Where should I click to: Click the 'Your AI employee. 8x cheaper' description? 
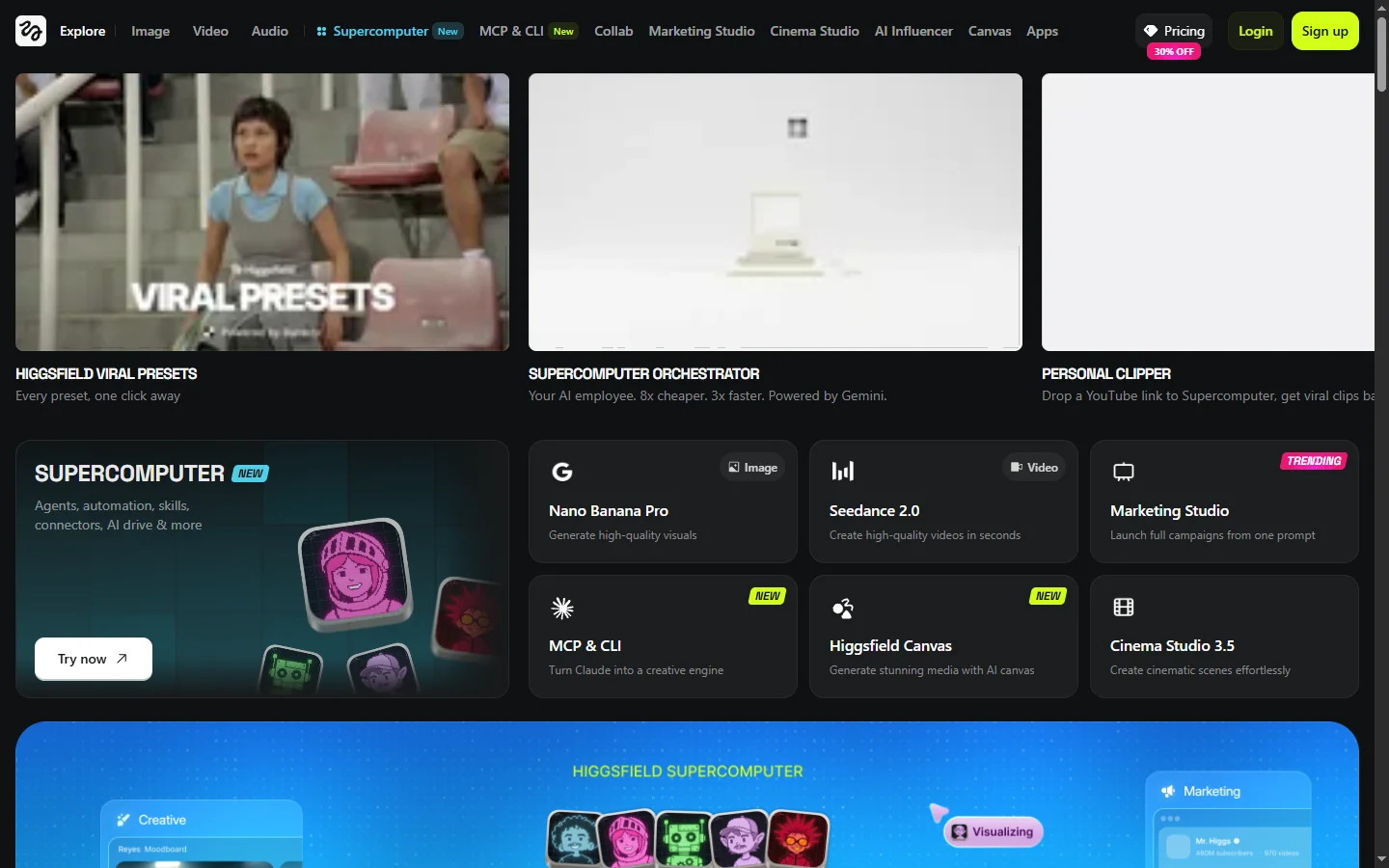coord(708,396)
